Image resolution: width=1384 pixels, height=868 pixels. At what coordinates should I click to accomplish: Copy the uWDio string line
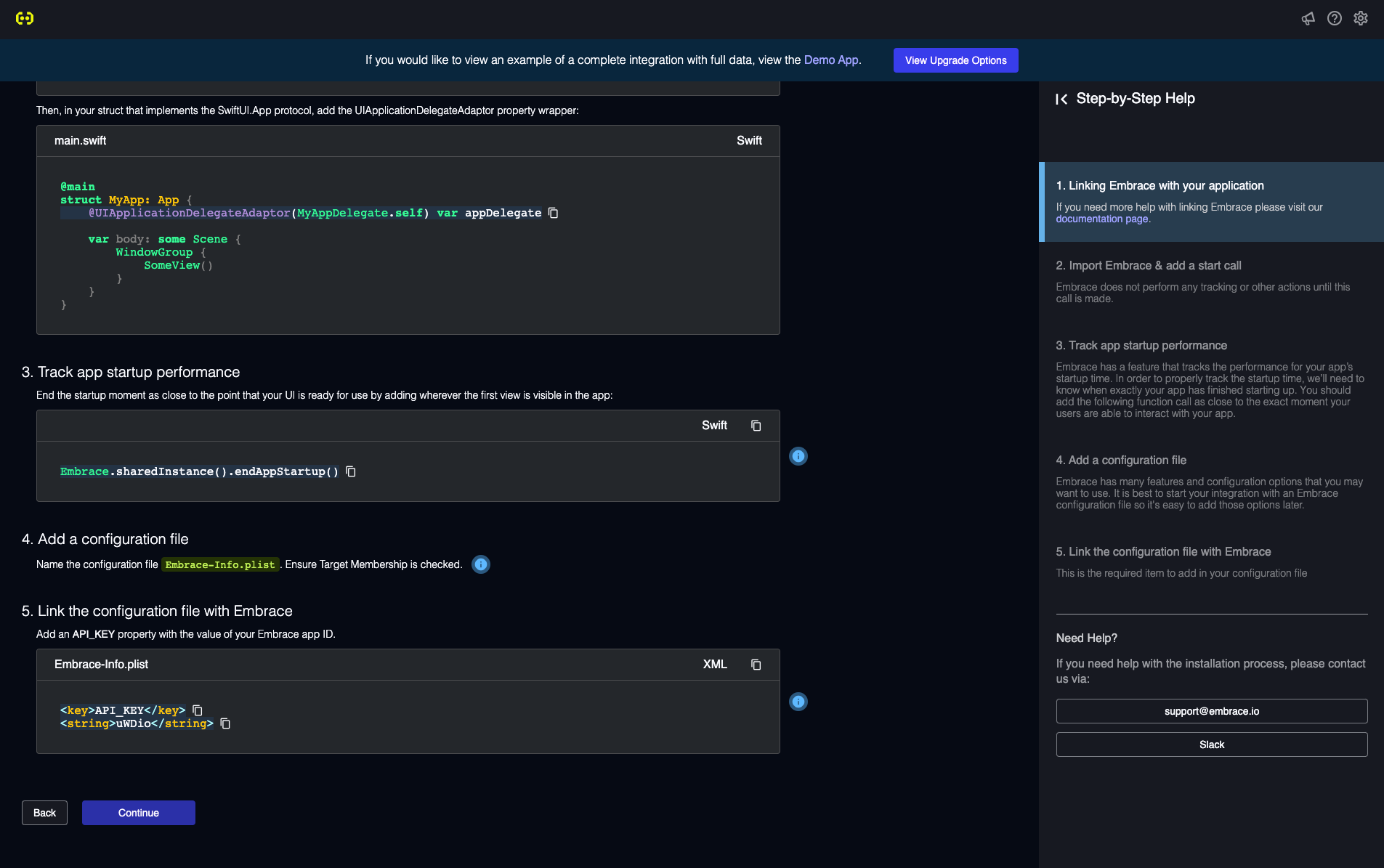tap(225, 723)
